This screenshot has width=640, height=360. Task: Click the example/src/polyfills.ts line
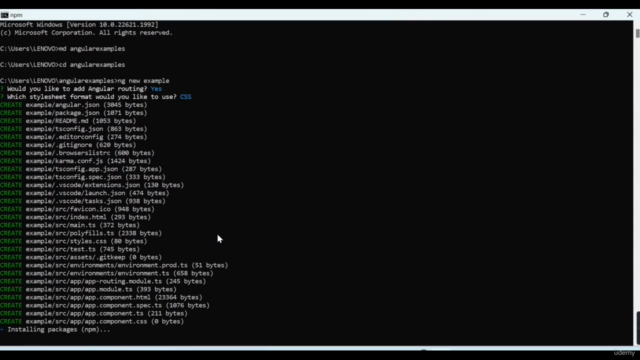(81, 233)
